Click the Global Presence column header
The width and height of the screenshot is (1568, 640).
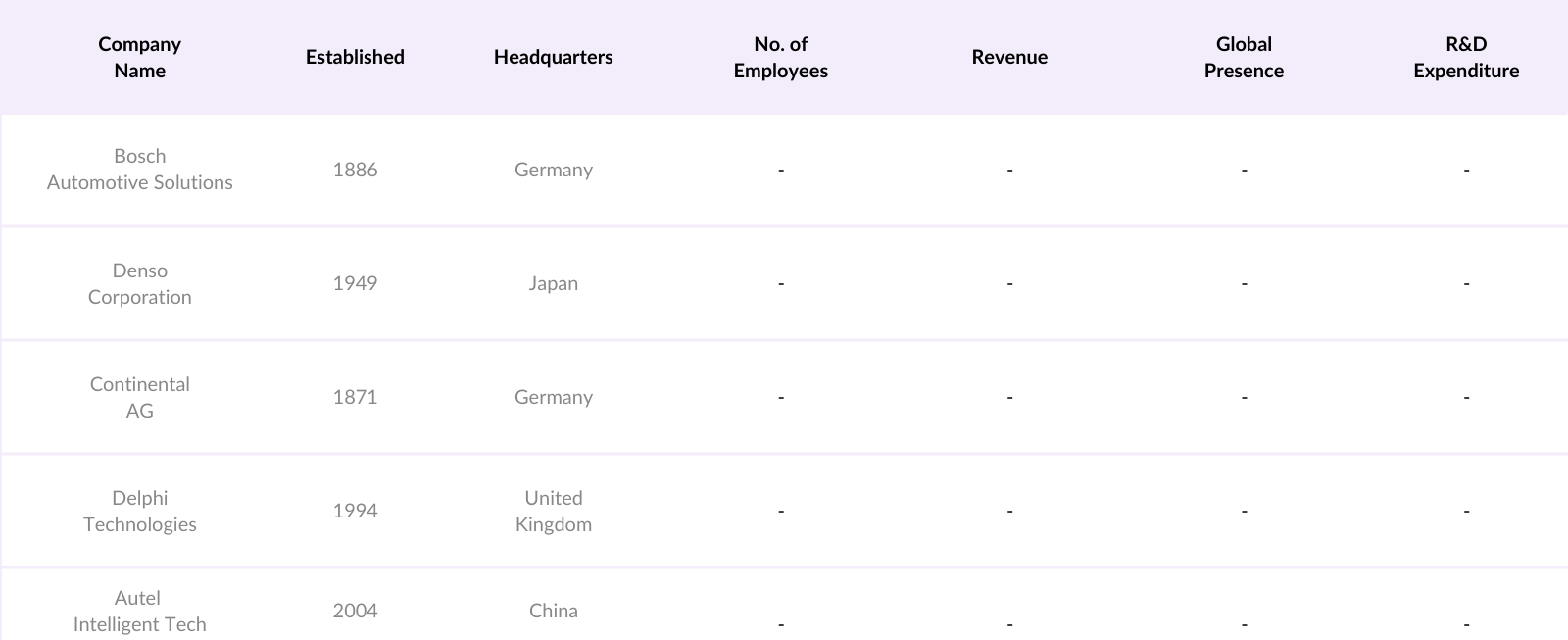pyautogui.click(x=1244, y=57)
